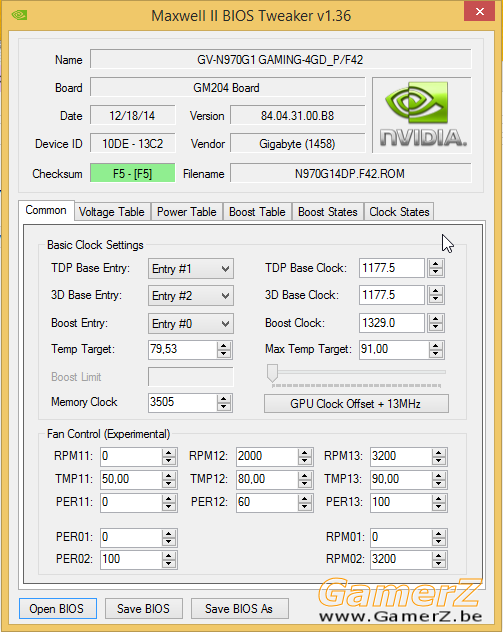Click the GPU clock offset slider handle
Viewport: 503px width, 632px height.
tap(272, 373)
